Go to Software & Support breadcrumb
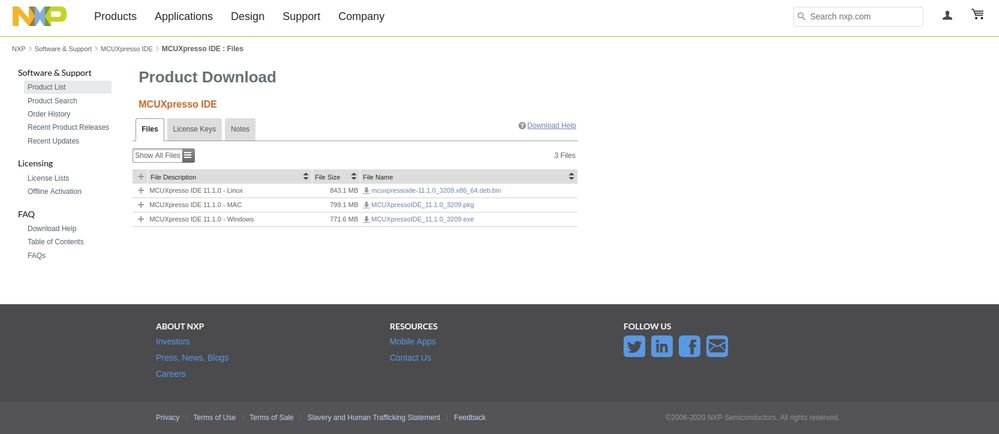The image size is (999, 434). 63,48
